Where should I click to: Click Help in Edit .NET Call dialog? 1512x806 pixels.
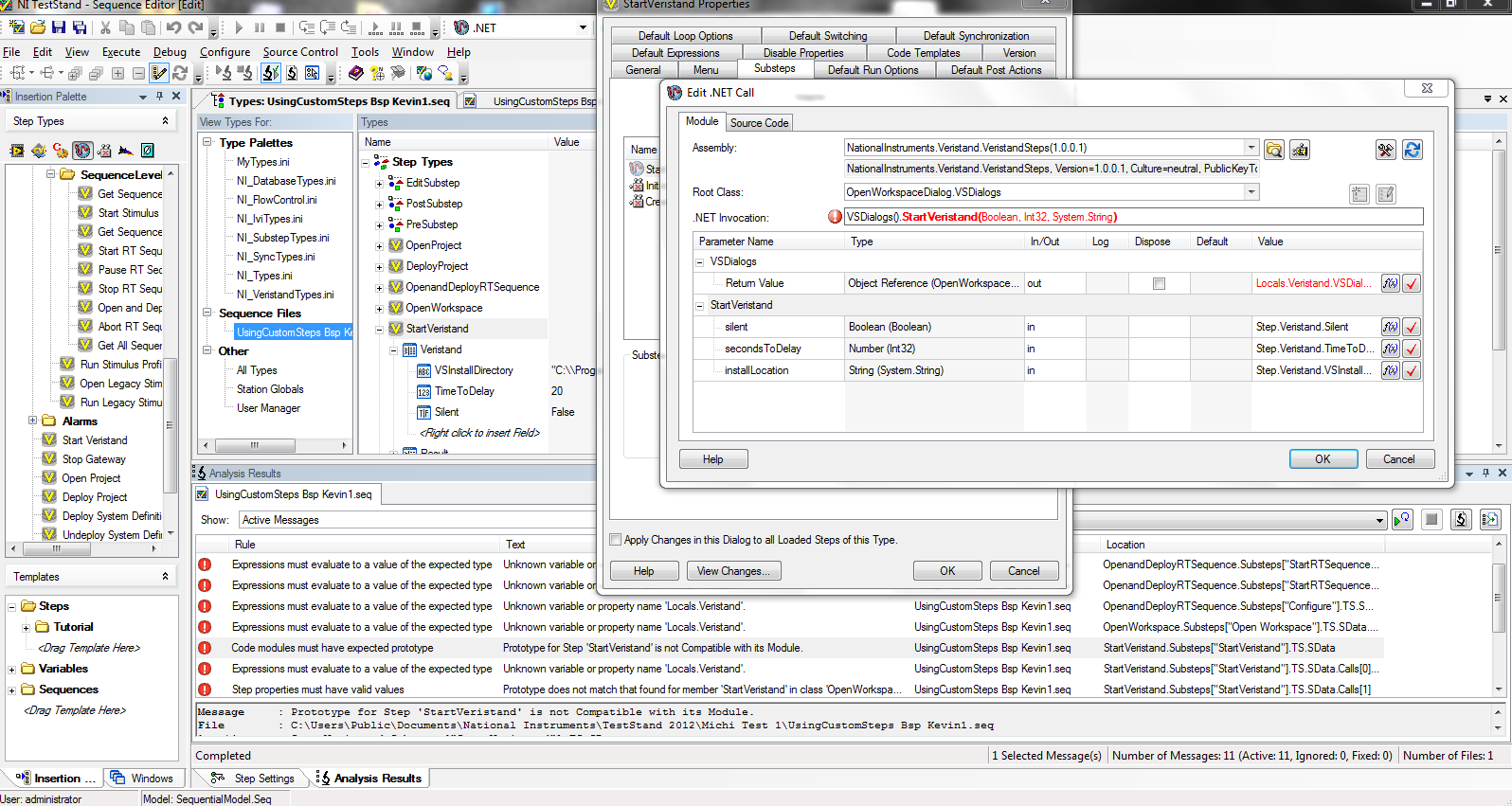click(713, 459)
